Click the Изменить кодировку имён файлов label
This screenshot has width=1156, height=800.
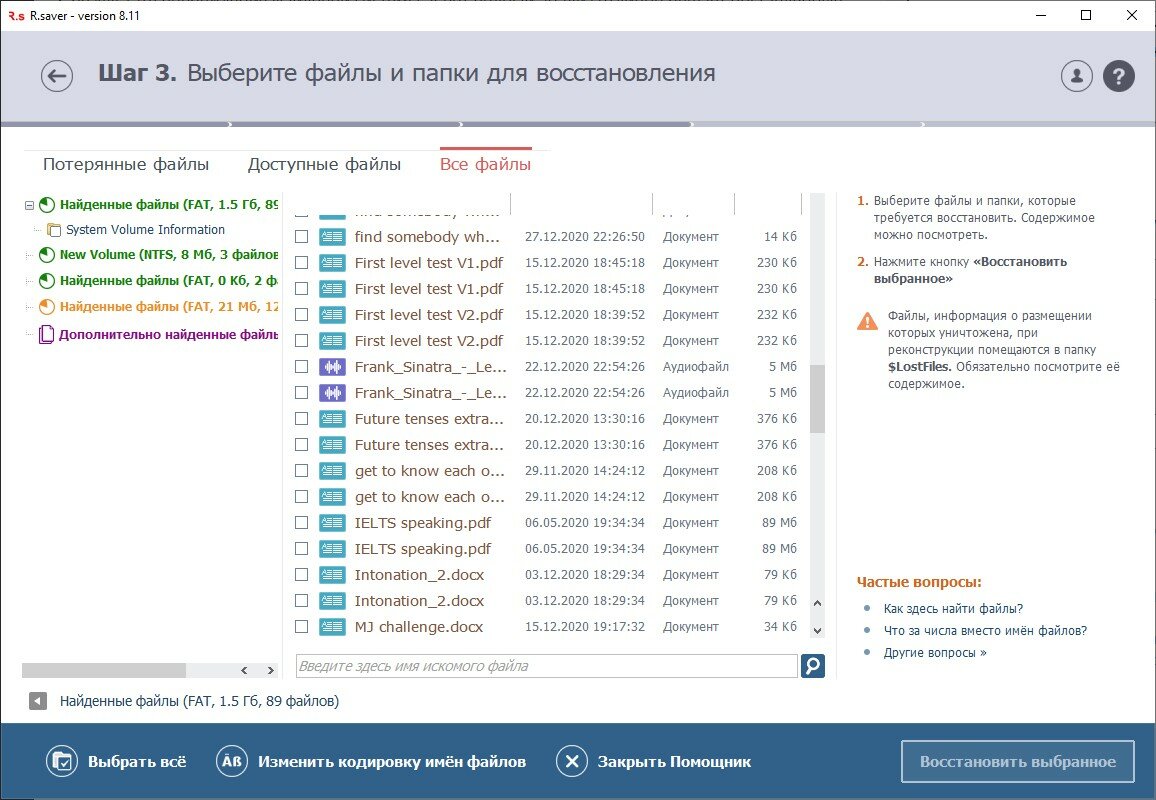pyautogui.click(x=392, y=762)
